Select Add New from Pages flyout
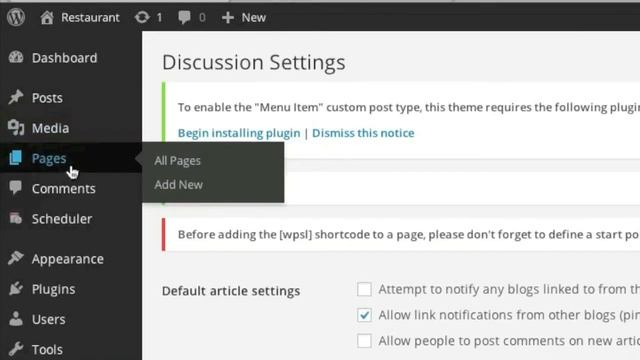 (178, 184)
